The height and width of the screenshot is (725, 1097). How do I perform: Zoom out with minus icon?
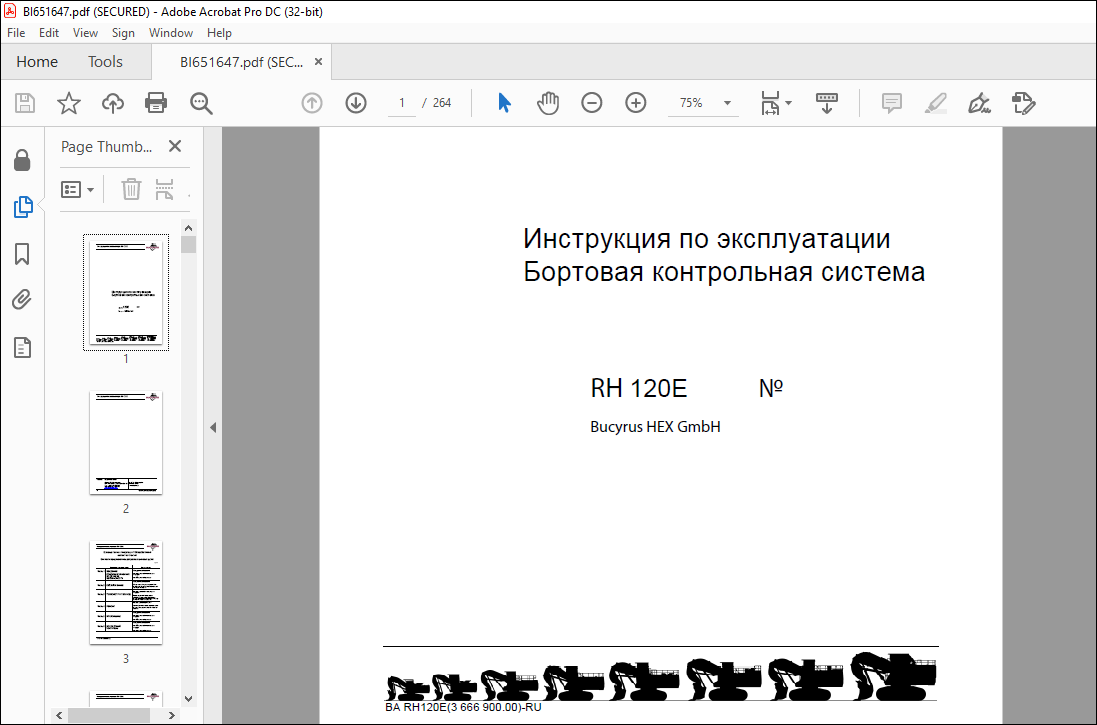click(x=592, y=103)
